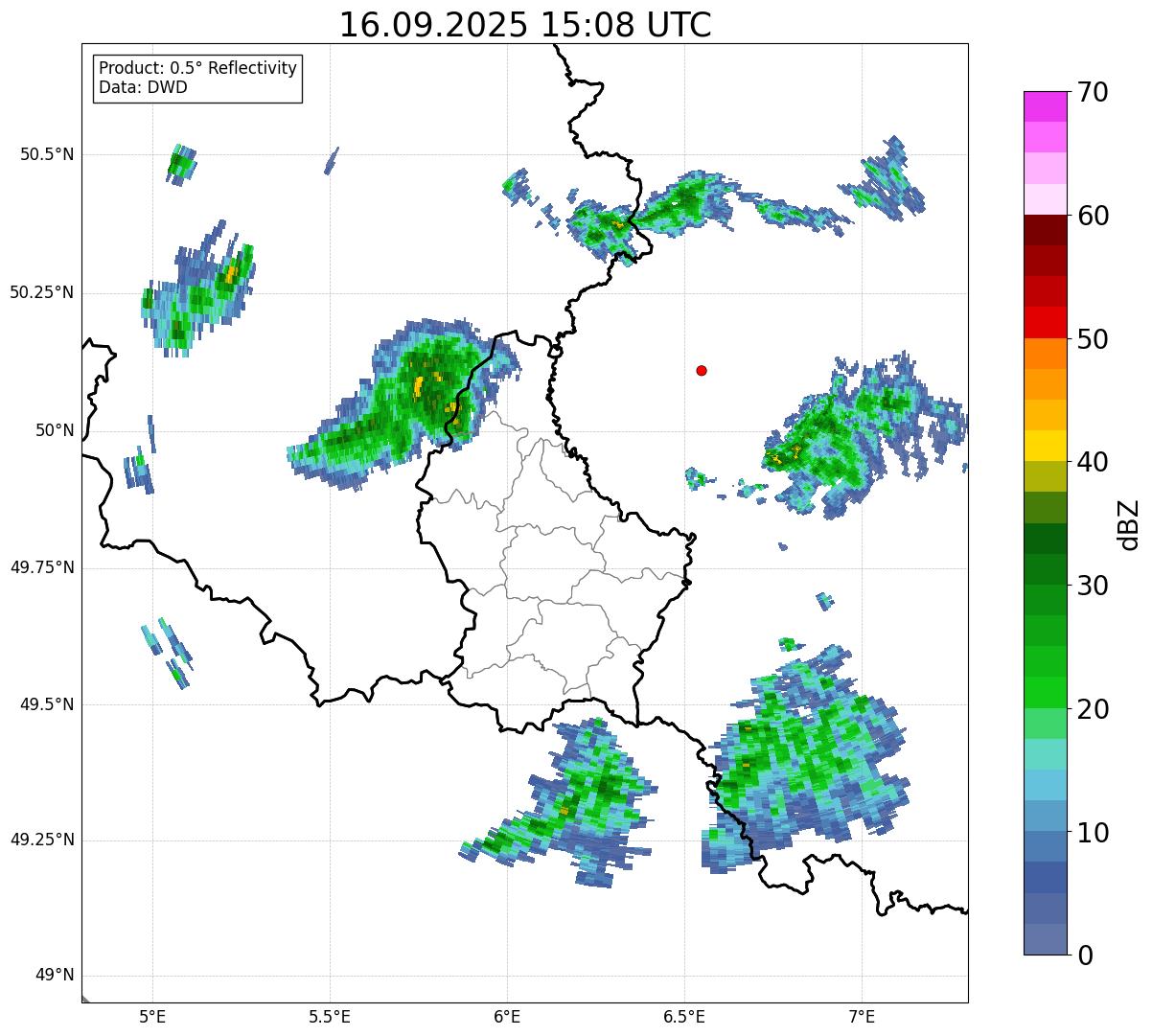Click the 60 label on colorbar
This screenshot has height=1036, width=1152.
pos(1092,216)
